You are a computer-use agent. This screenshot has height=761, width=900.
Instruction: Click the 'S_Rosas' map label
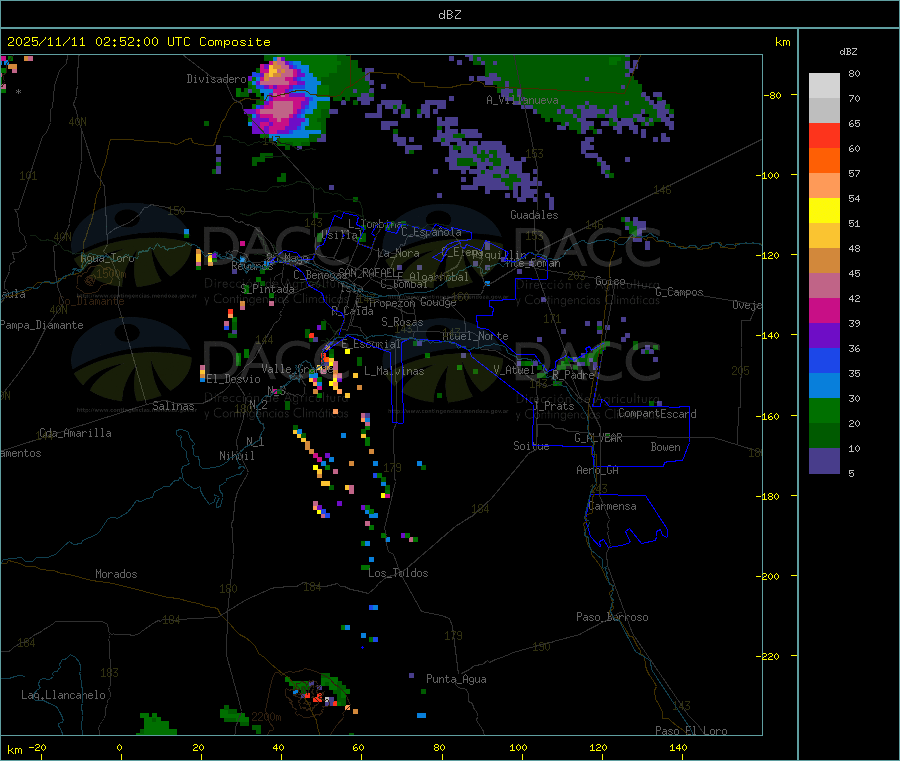[402, 322]
